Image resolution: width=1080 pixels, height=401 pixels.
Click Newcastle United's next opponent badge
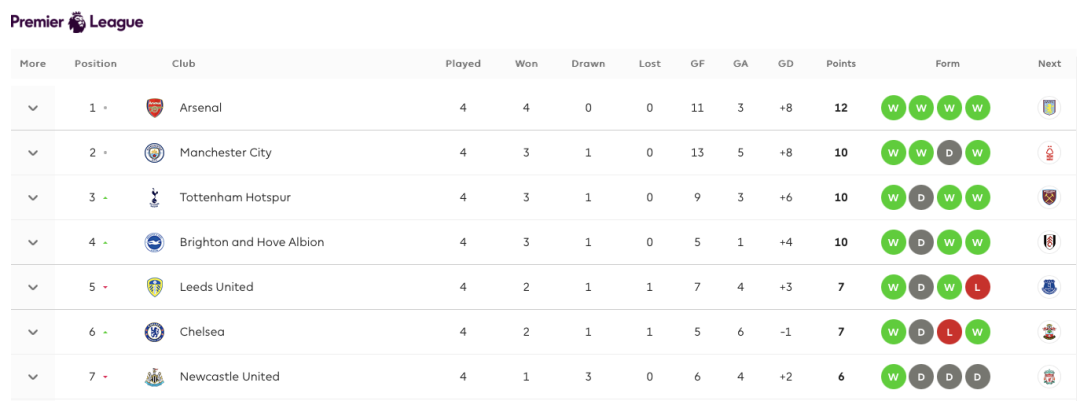[1049, 377]
